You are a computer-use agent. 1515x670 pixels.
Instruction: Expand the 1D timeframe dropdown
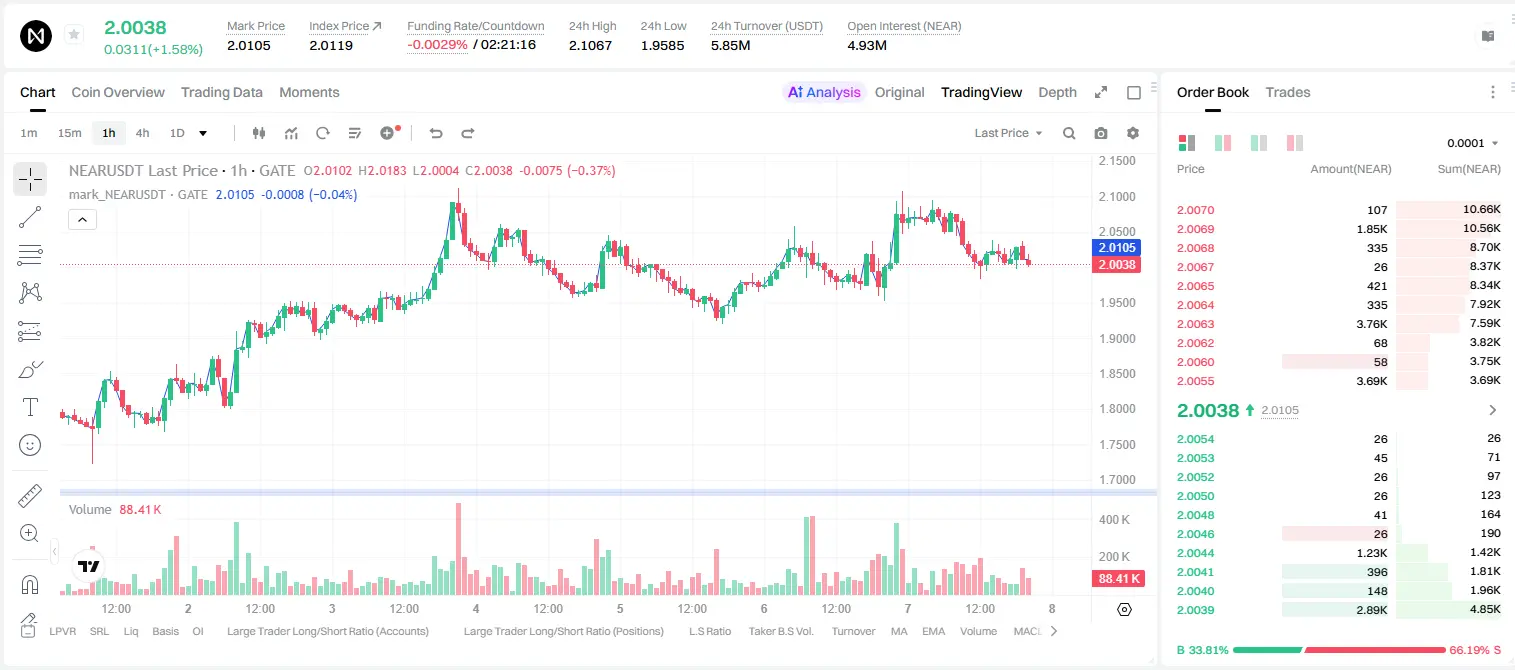coord(203,133)
